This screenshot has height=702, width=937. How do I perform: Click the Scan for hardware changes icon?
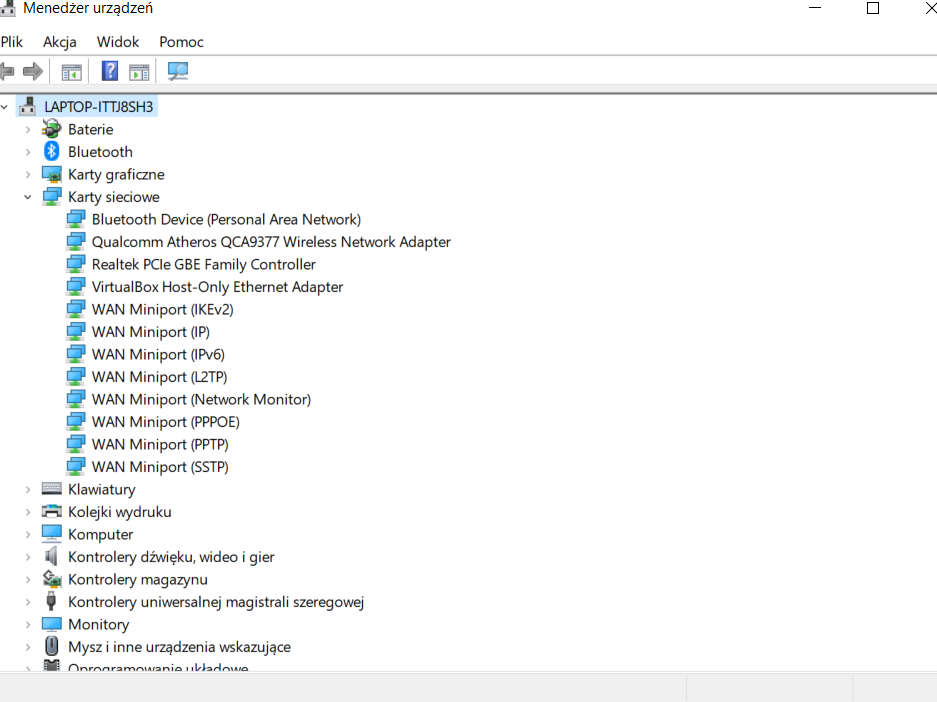coord(178,72)
